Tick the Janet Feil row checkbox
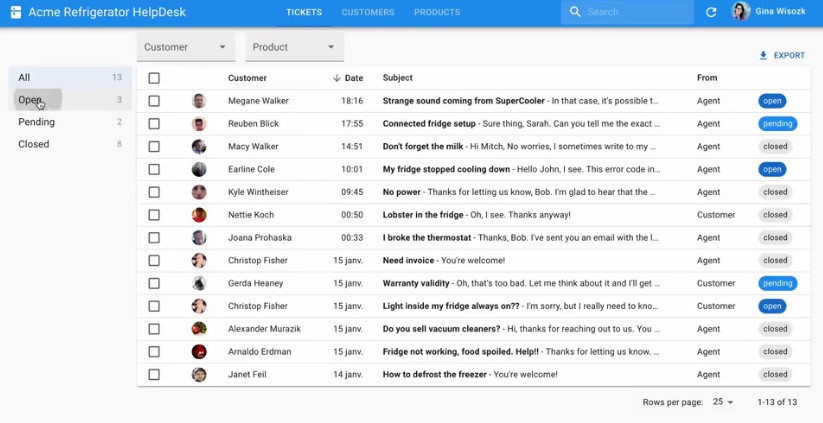Screen dimensions: 823x423 click(x=154, y=375)
